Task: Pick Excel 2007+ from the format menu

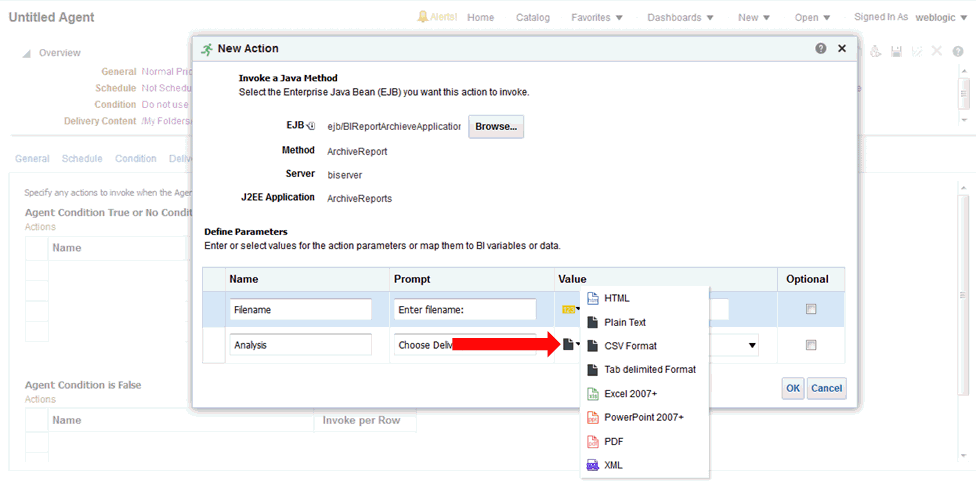Action: (644, 393)
